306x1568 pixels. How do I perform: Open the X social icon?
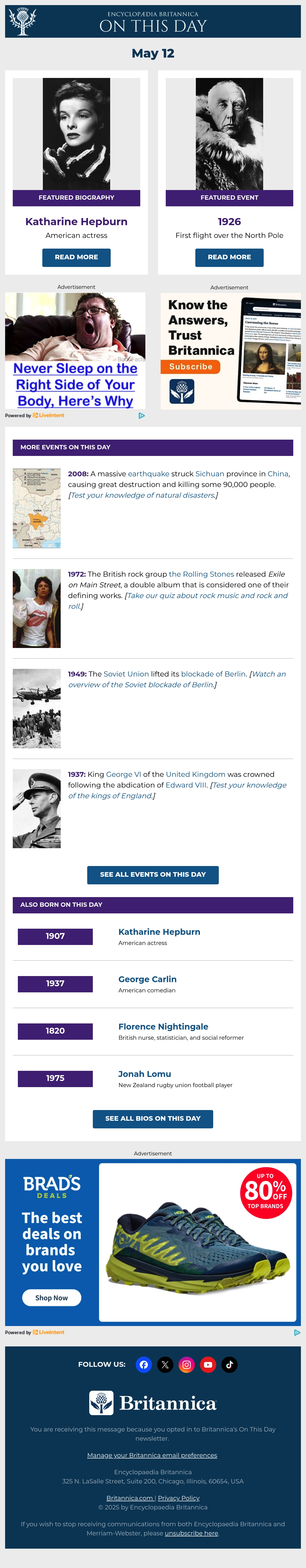pos(165,1365)
